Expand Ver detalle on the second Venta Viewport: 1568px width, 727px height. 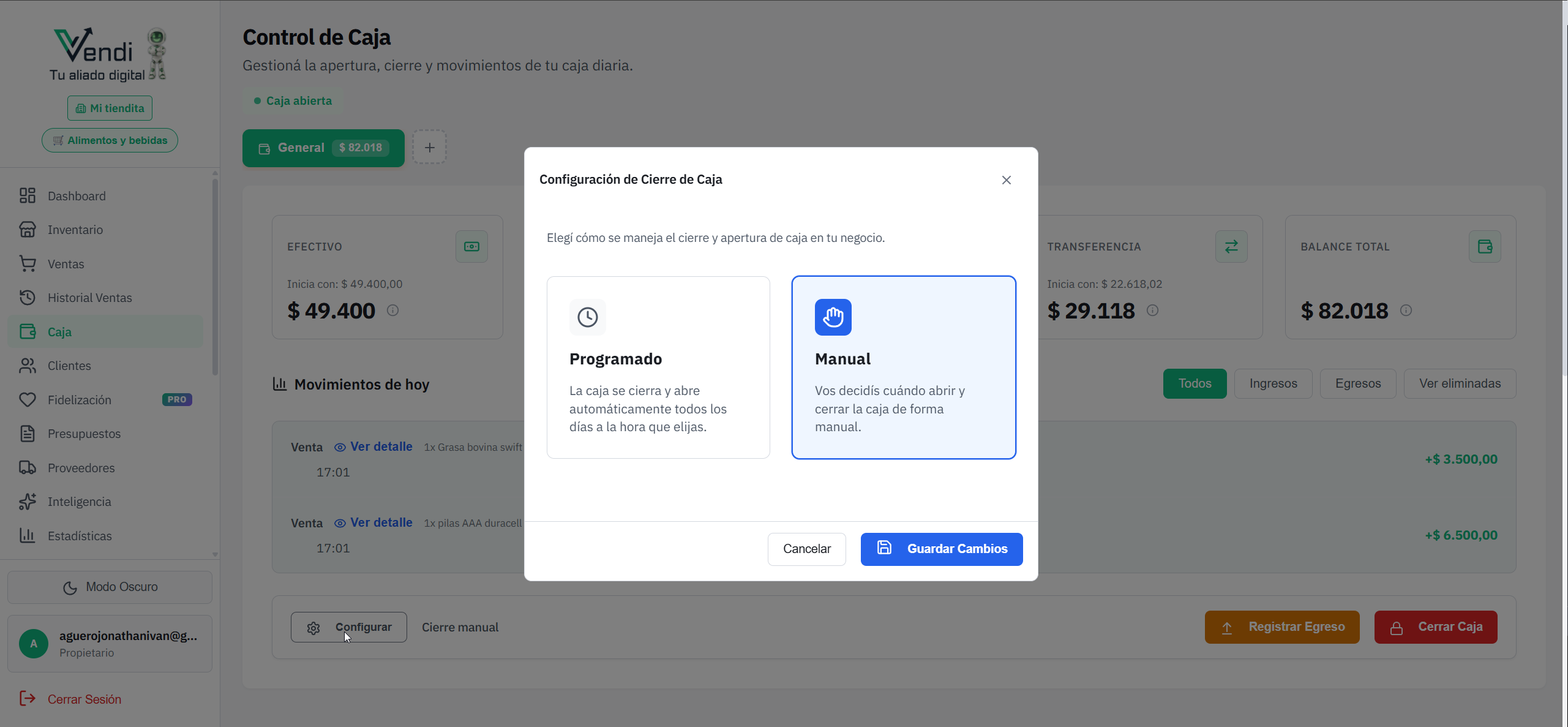coord(381,522)
